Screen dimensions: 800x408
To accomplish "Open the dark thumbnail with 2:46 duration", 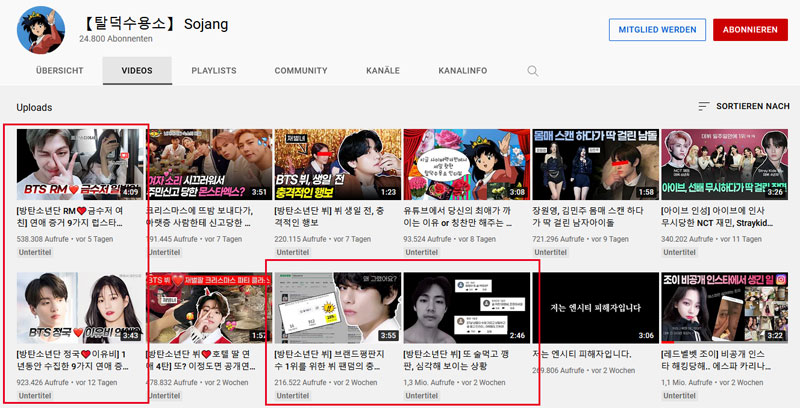I will pyautogui.click(x=467, y=308).
